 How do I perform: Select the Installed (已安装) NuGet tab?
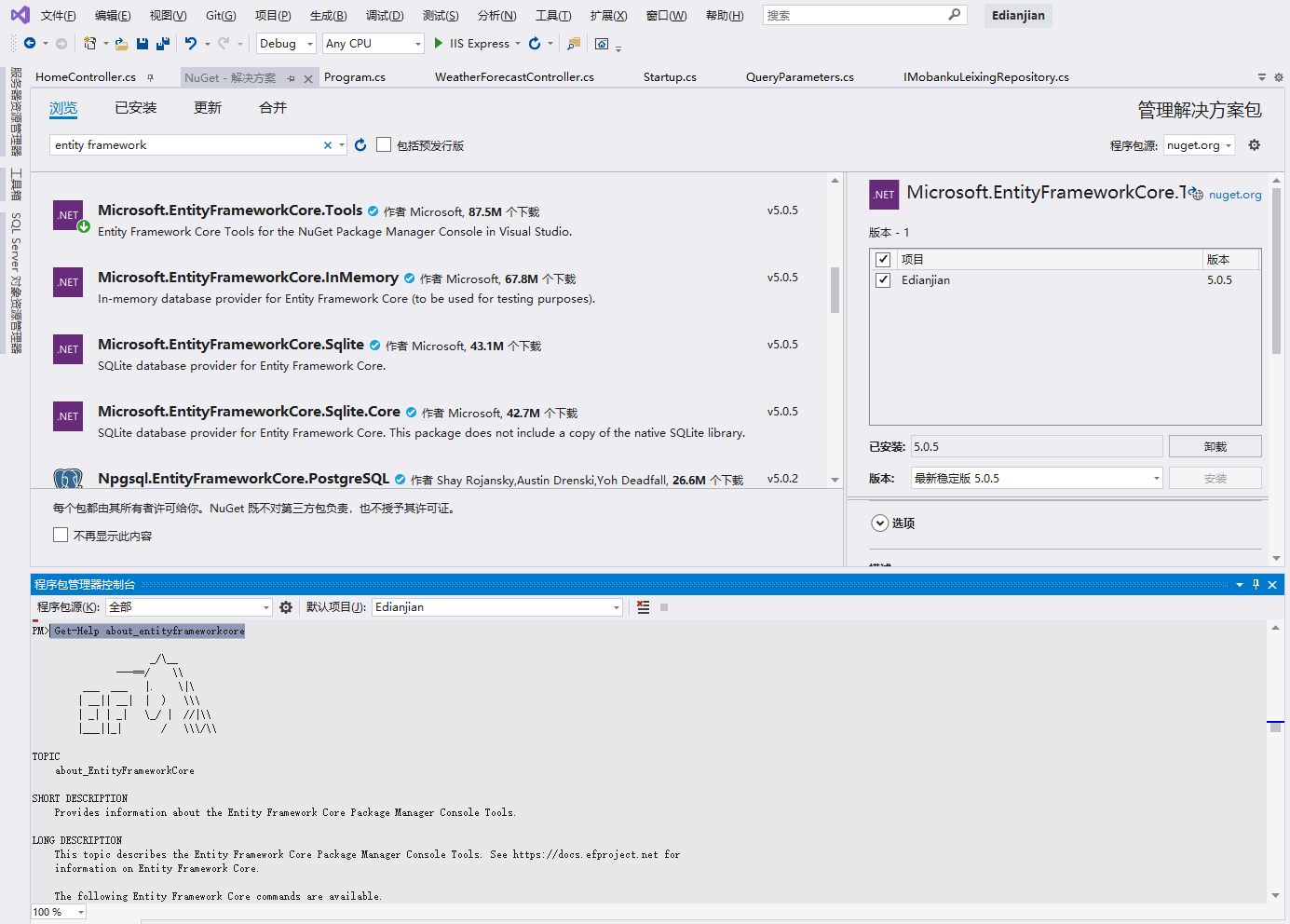(135, 108)
